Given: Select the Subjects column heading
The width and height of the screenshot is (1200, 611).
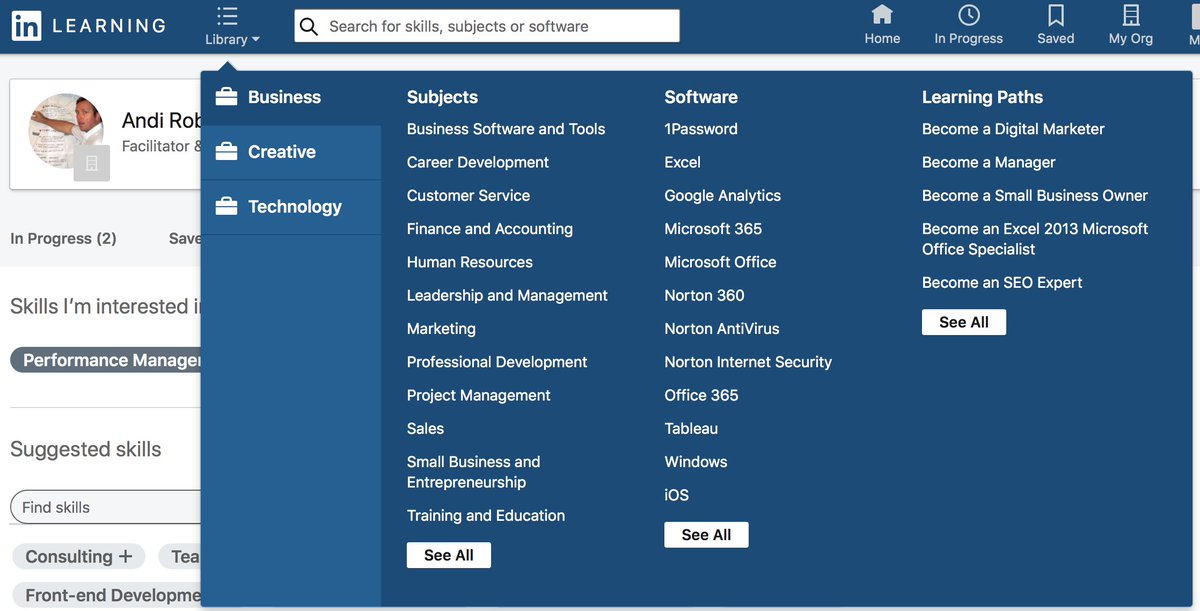Looking at the screenshot, I should pyautogui.click(x=442, y=97).
